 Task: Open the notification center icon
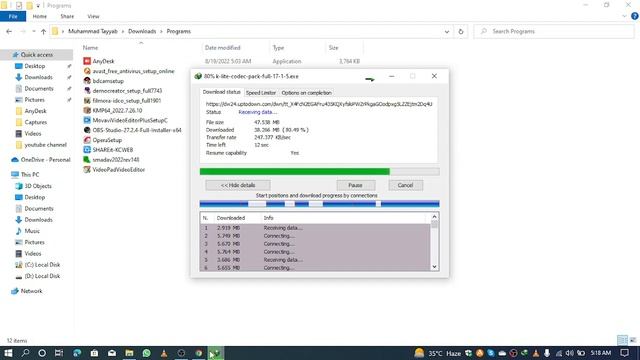click(624, 353)
